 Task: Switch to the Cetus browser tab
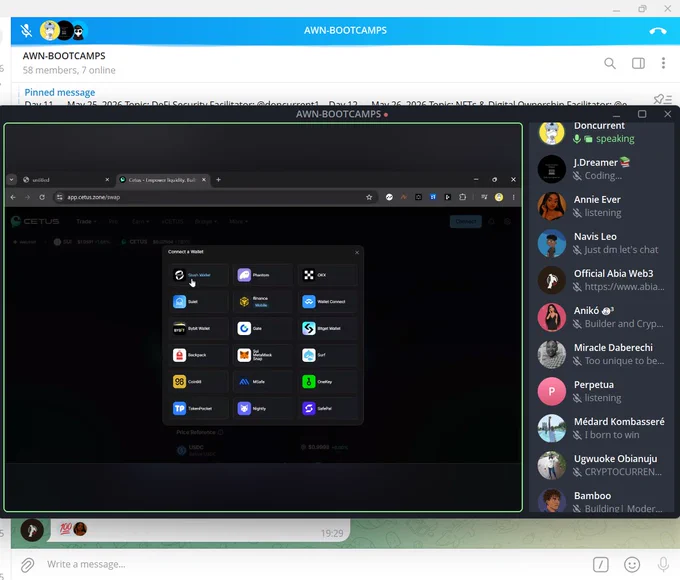(161, 180)
